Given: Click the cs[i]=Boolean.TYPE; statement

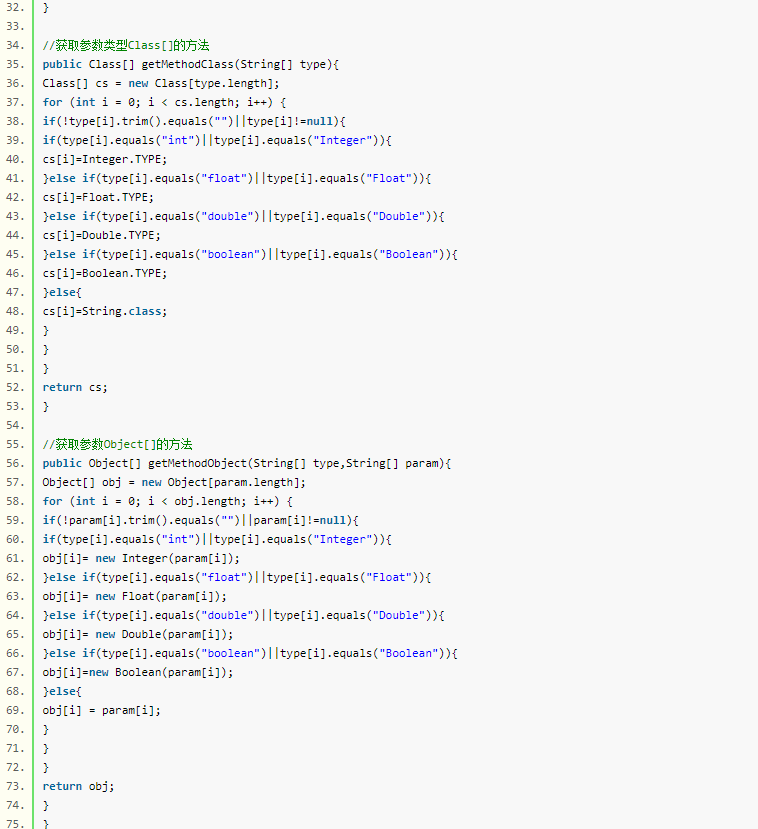Looking at the screenshot, I should [105, 273].
